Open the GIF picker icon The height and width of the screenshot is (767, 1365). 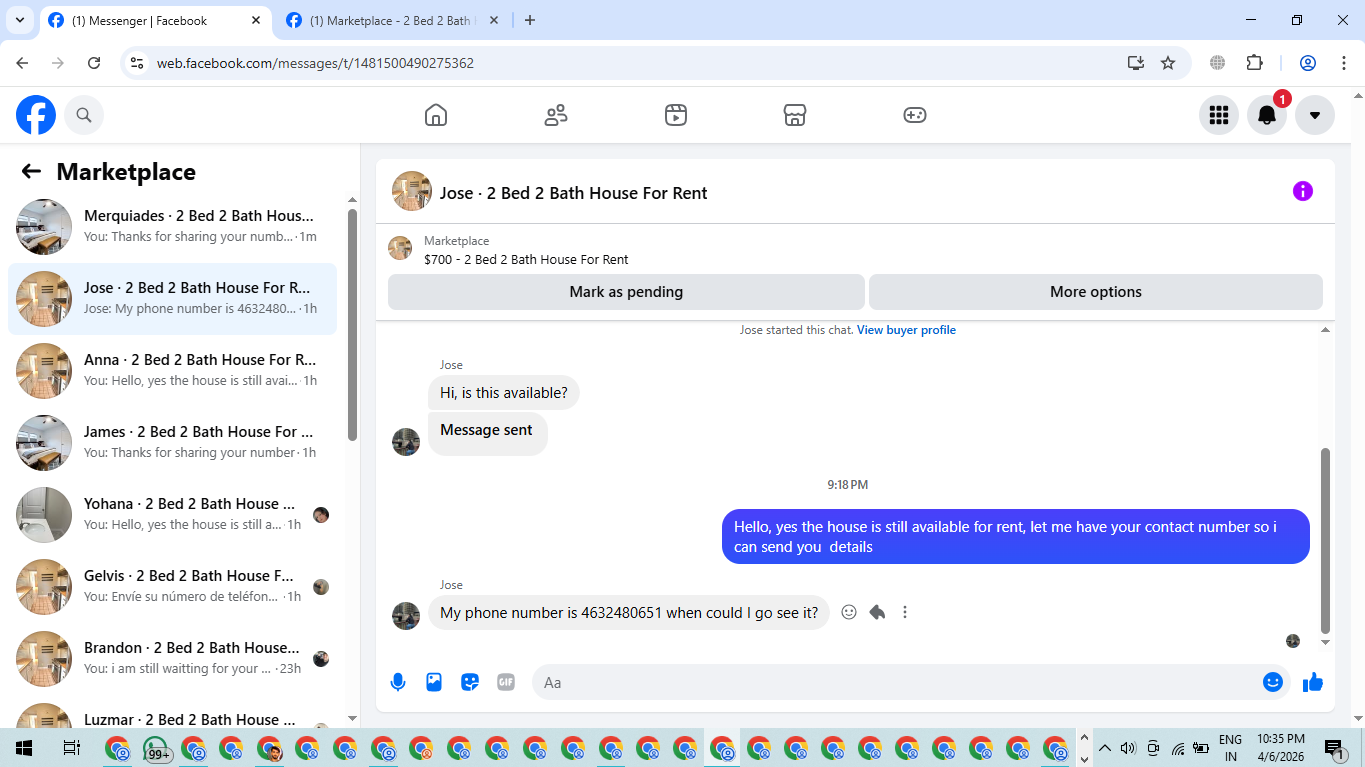pyautogui.click(x=506, y=682)
